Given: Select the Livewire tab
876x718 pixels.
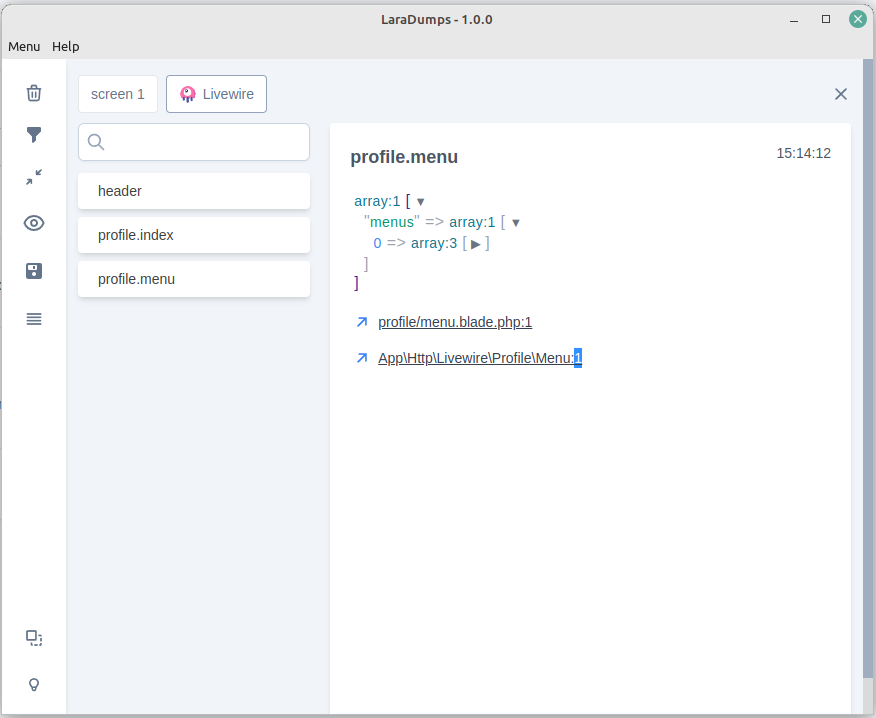Looking at the screenshot, I should point(216,94).
